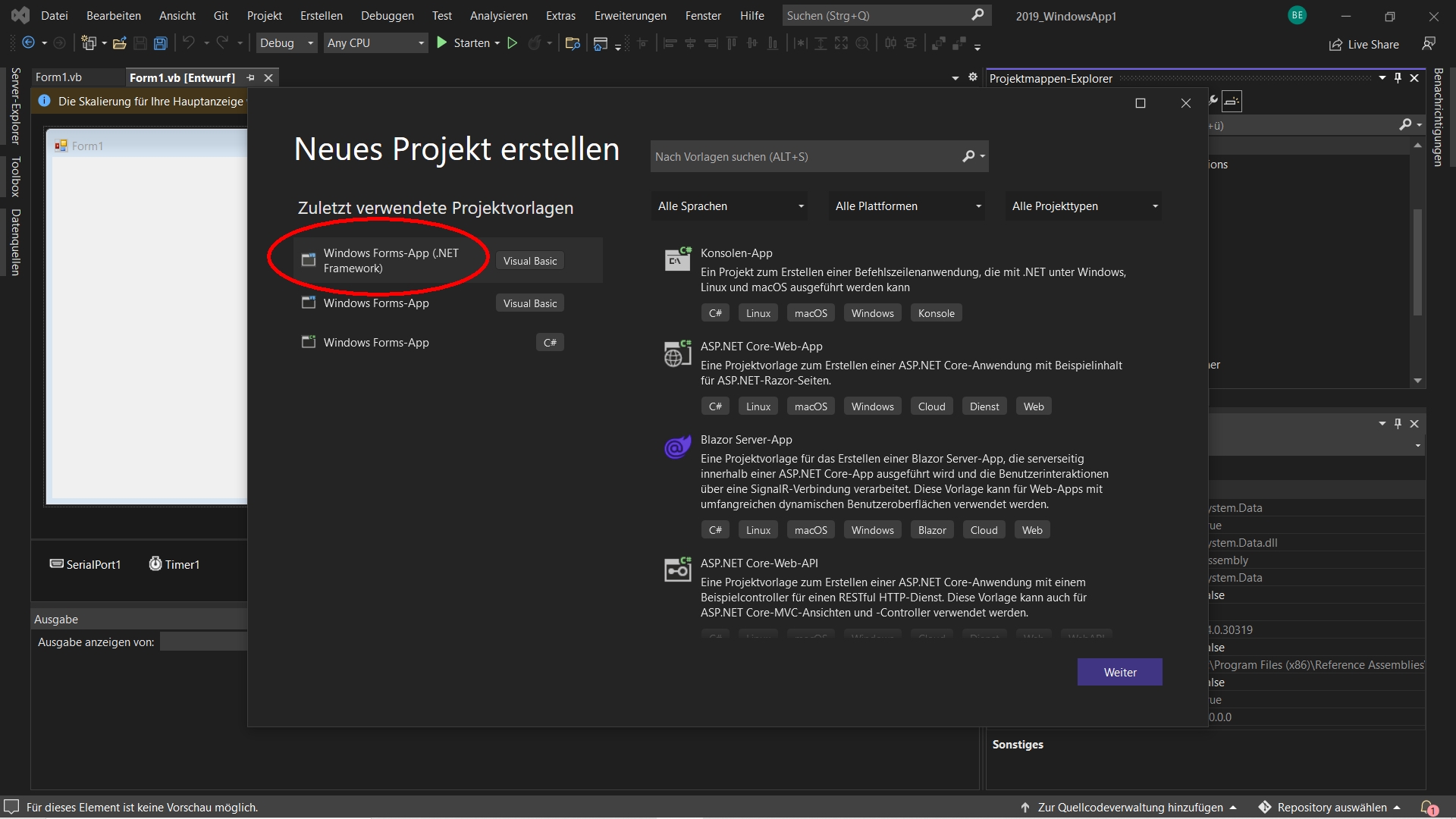Click the Projektmappen-Explorer scrollbar down arrow
This screenshot has height=819, width=1456.
pos(1417,381)
